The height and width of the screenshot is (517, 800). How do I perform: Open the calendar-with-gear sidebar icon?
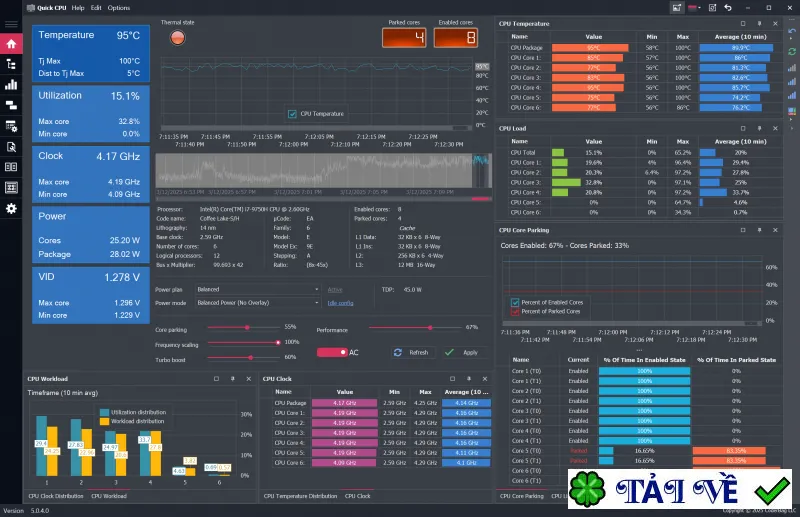[11, 126]
